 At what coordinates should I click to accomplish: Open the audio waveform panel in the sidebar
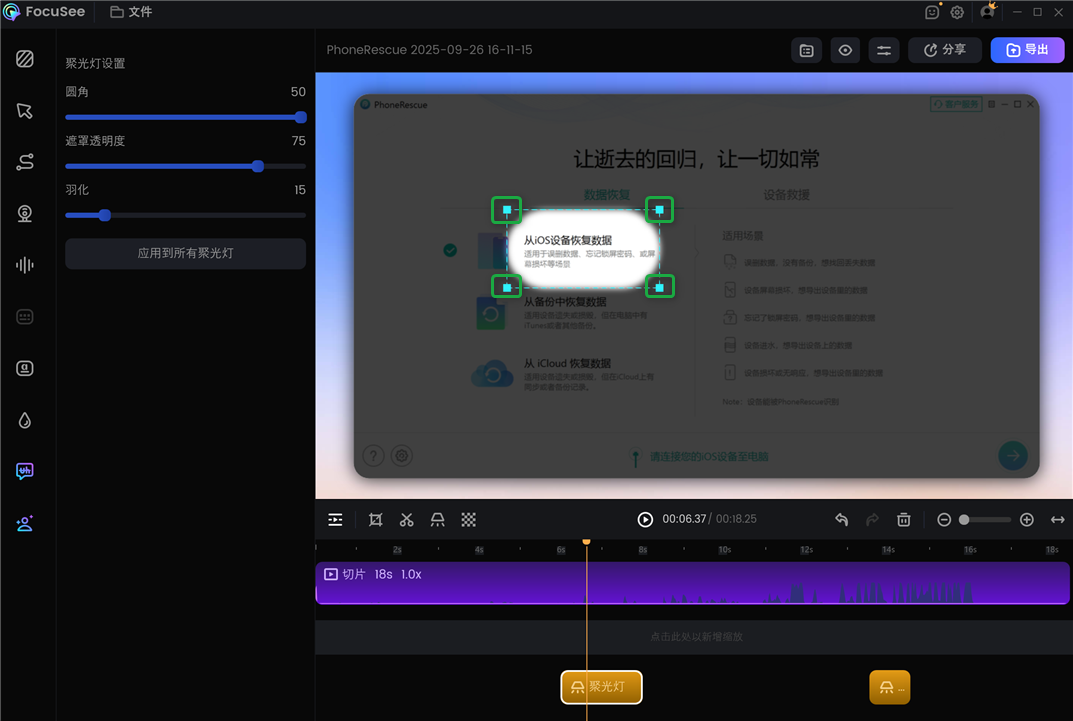pos(24,264)
